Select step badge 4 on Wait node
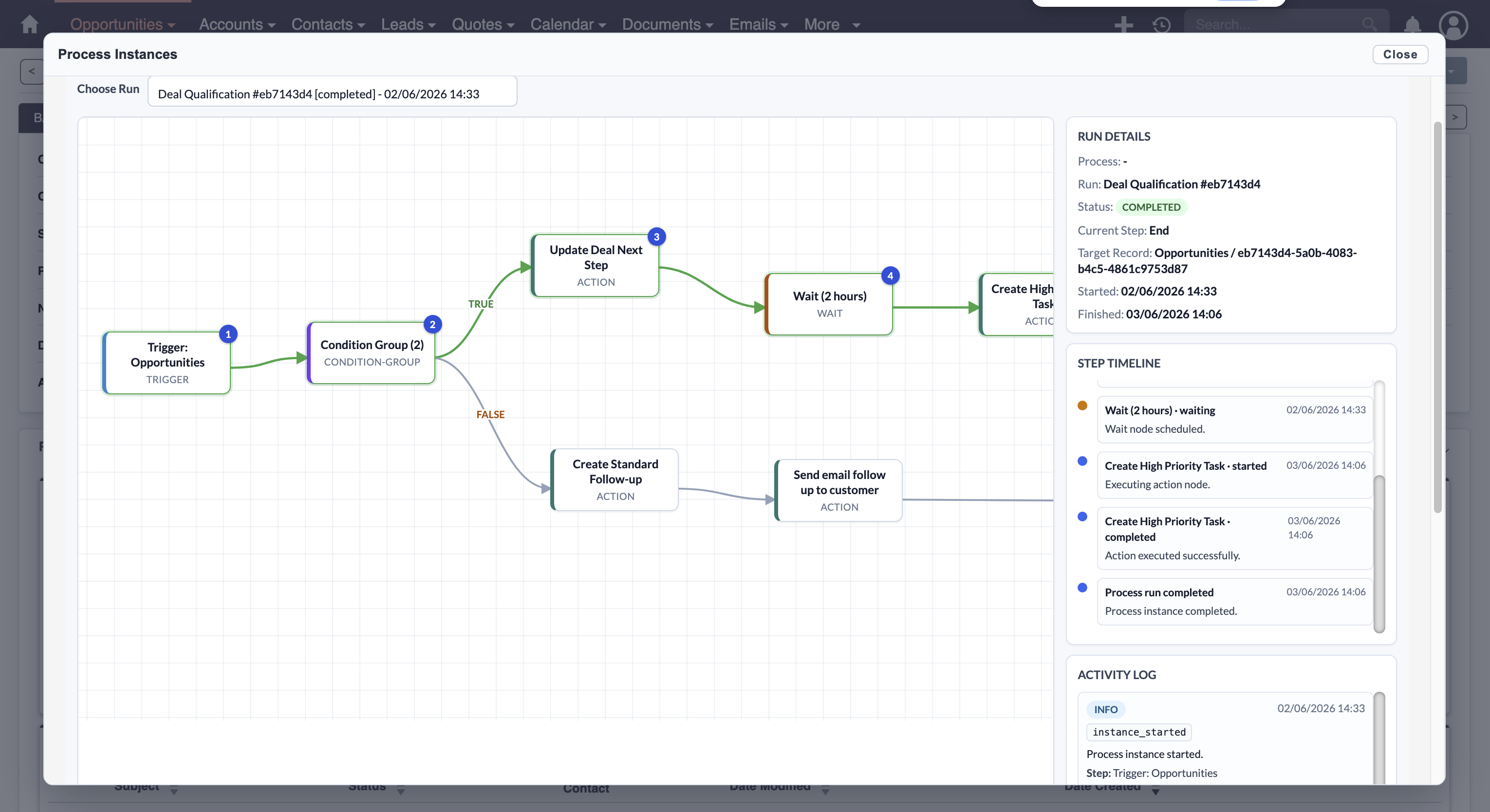 [x=890, y=276]
